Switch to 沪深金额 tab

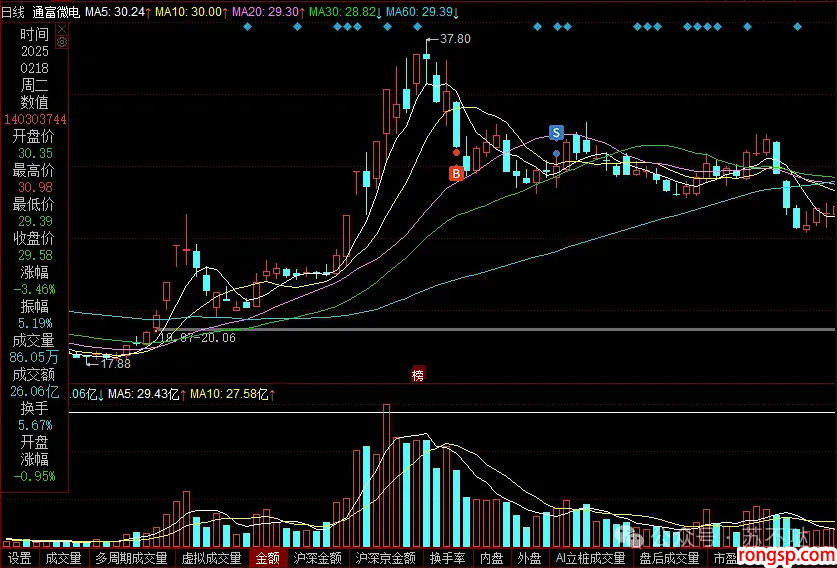[x=318, y=559]
